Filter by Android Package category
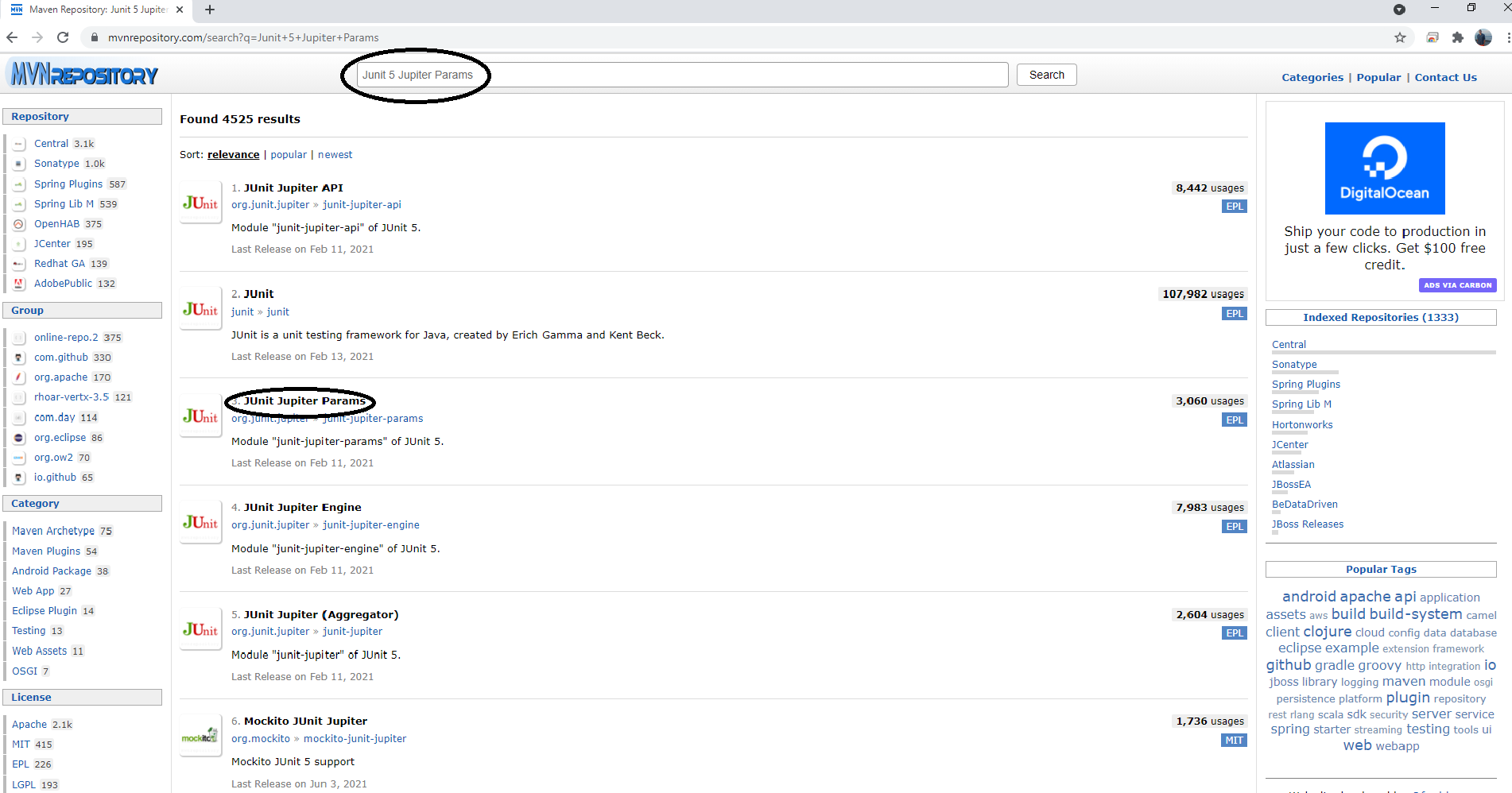1512x793 pixels. pos(52,571)
